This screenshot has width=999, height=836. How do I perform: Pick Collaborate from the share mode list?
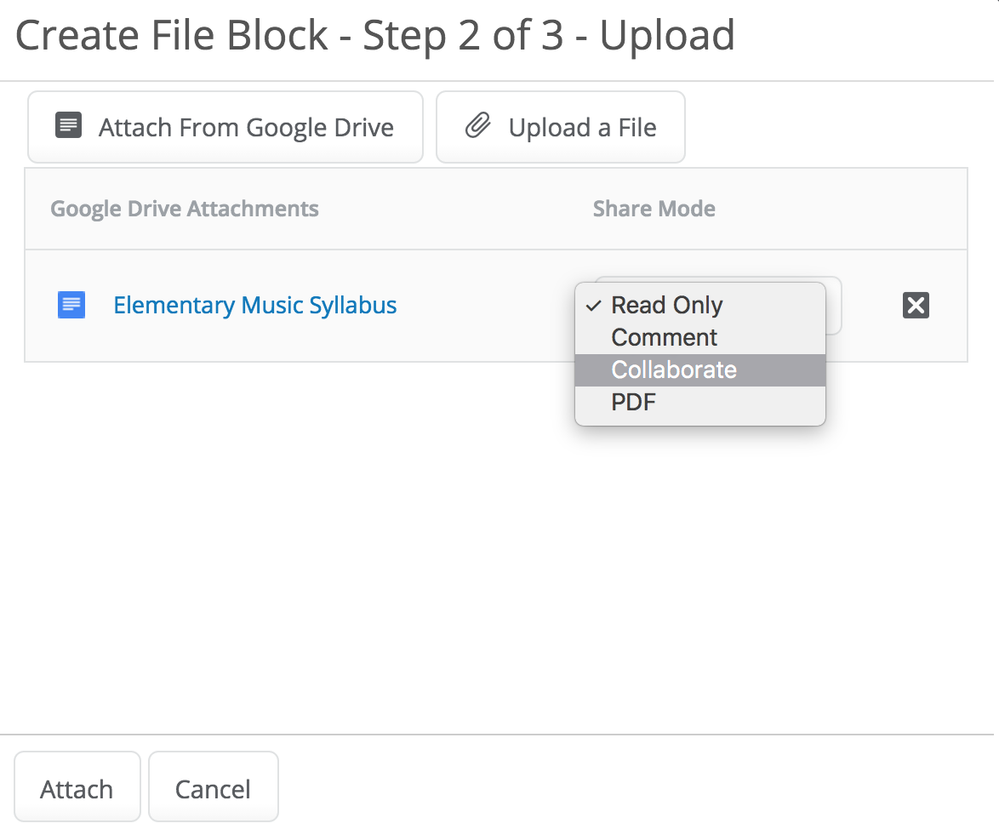point(674,369)
